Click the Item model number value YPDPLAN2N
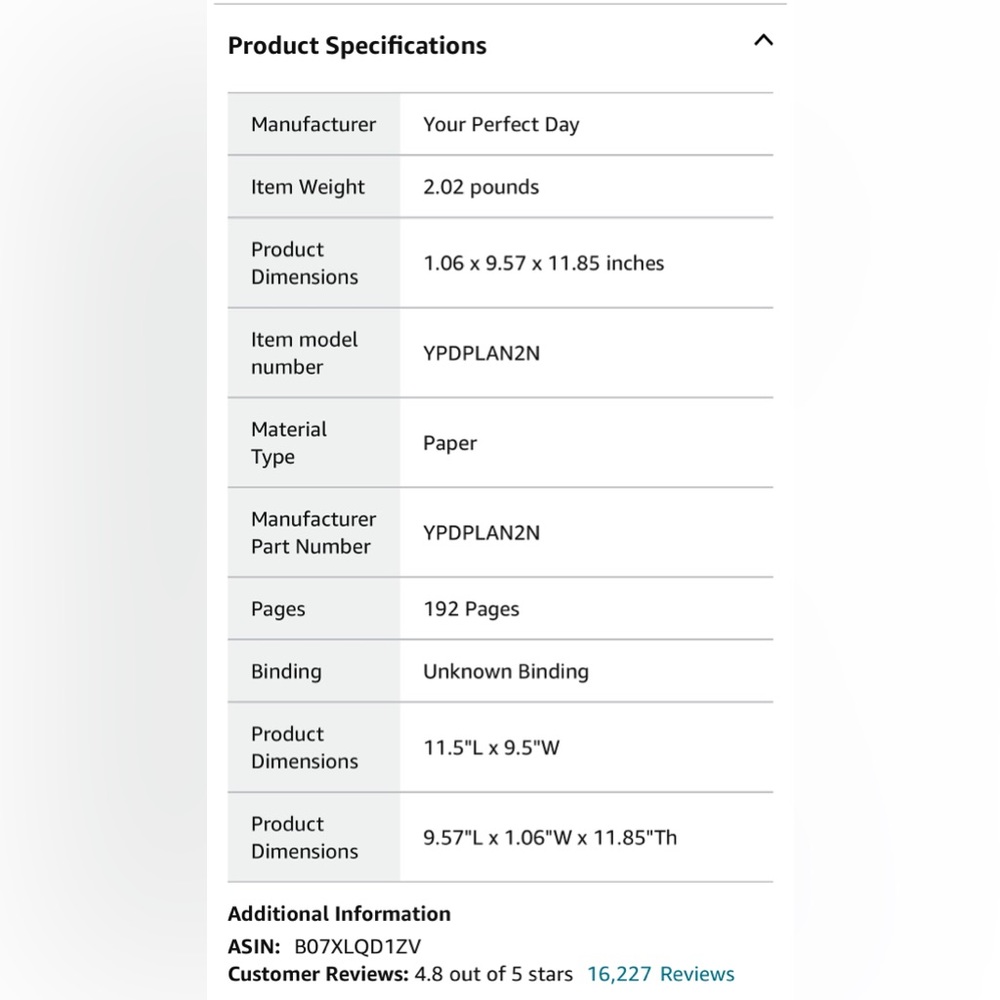Viewport: 1000px width, 1000px height. (482, 353)
